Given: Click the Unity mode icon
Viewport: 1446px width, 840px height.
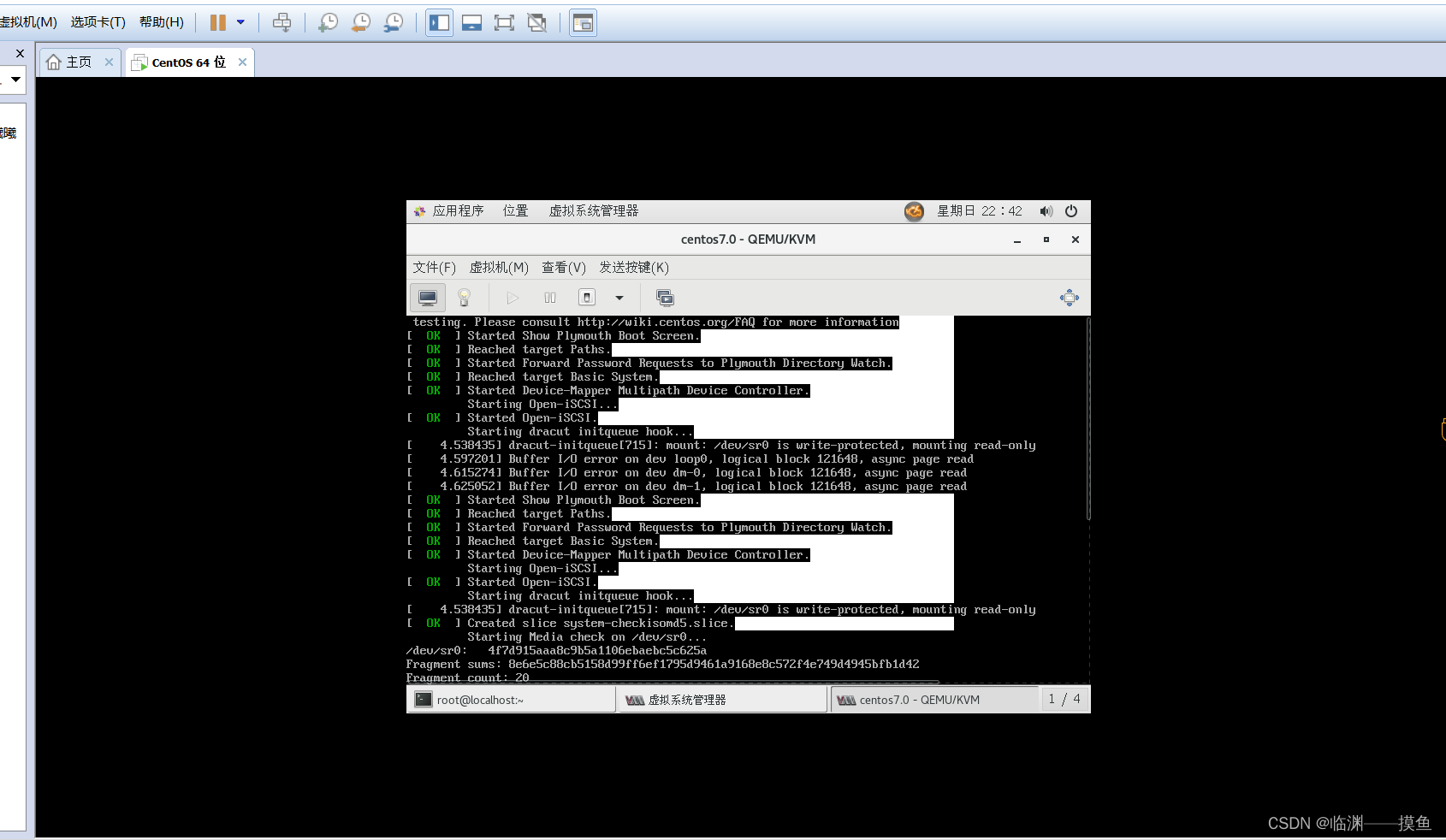Looking at the screenshot, I should [536, 22].
